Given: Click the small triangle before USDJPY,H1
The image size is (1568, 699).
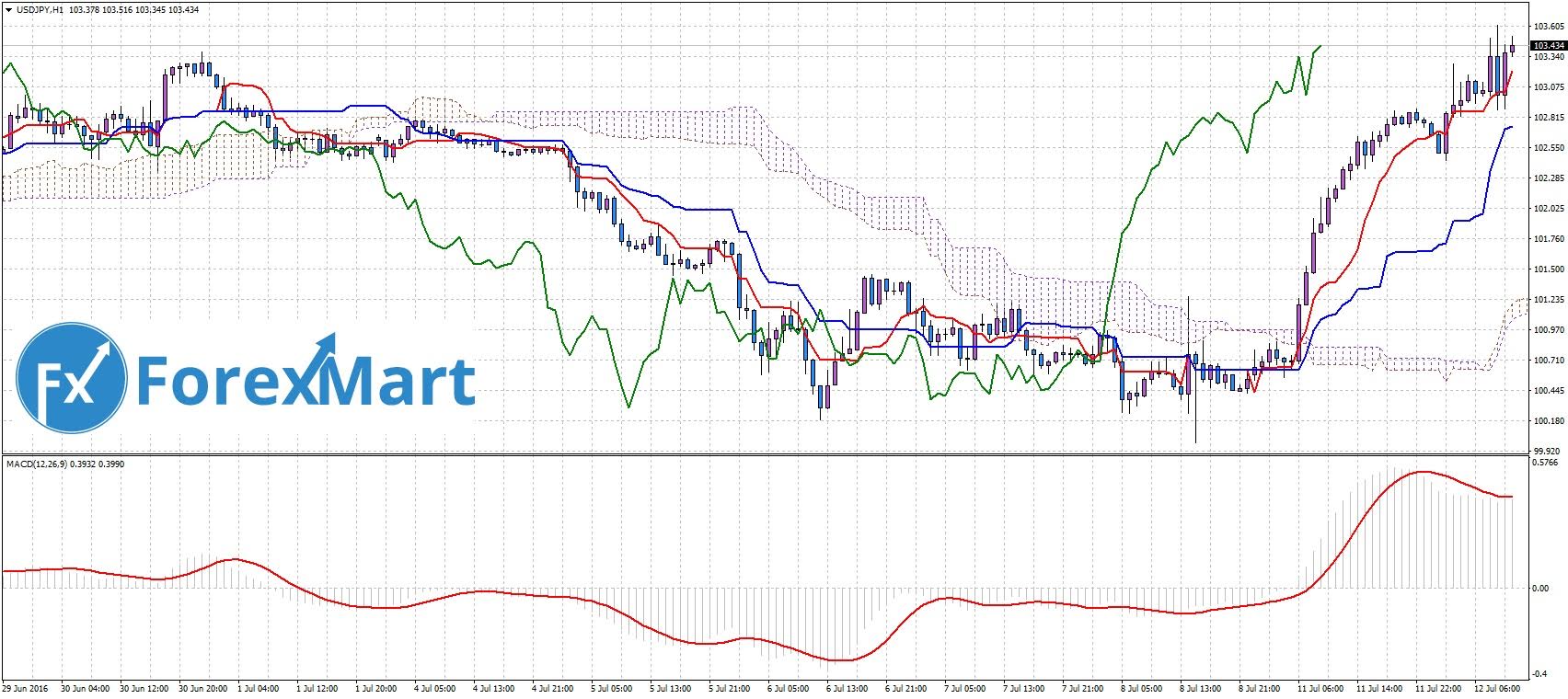Looking at the screenshot, I should click(7, 10).
